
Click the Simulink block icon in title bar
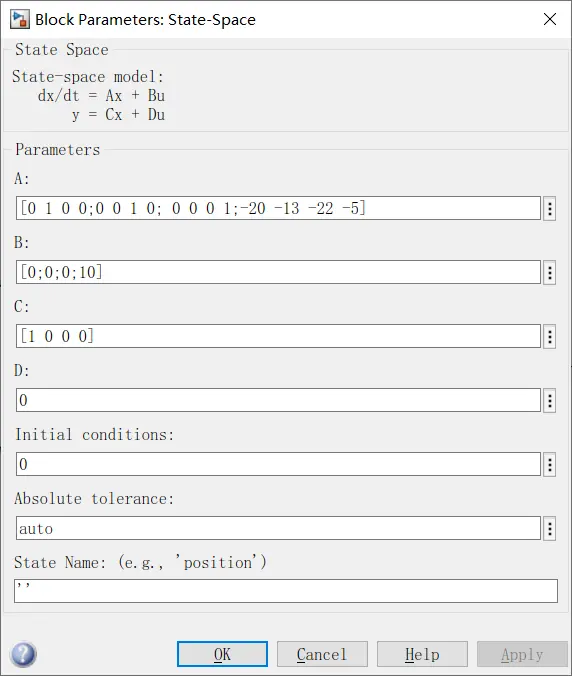[x=20, y=19]
